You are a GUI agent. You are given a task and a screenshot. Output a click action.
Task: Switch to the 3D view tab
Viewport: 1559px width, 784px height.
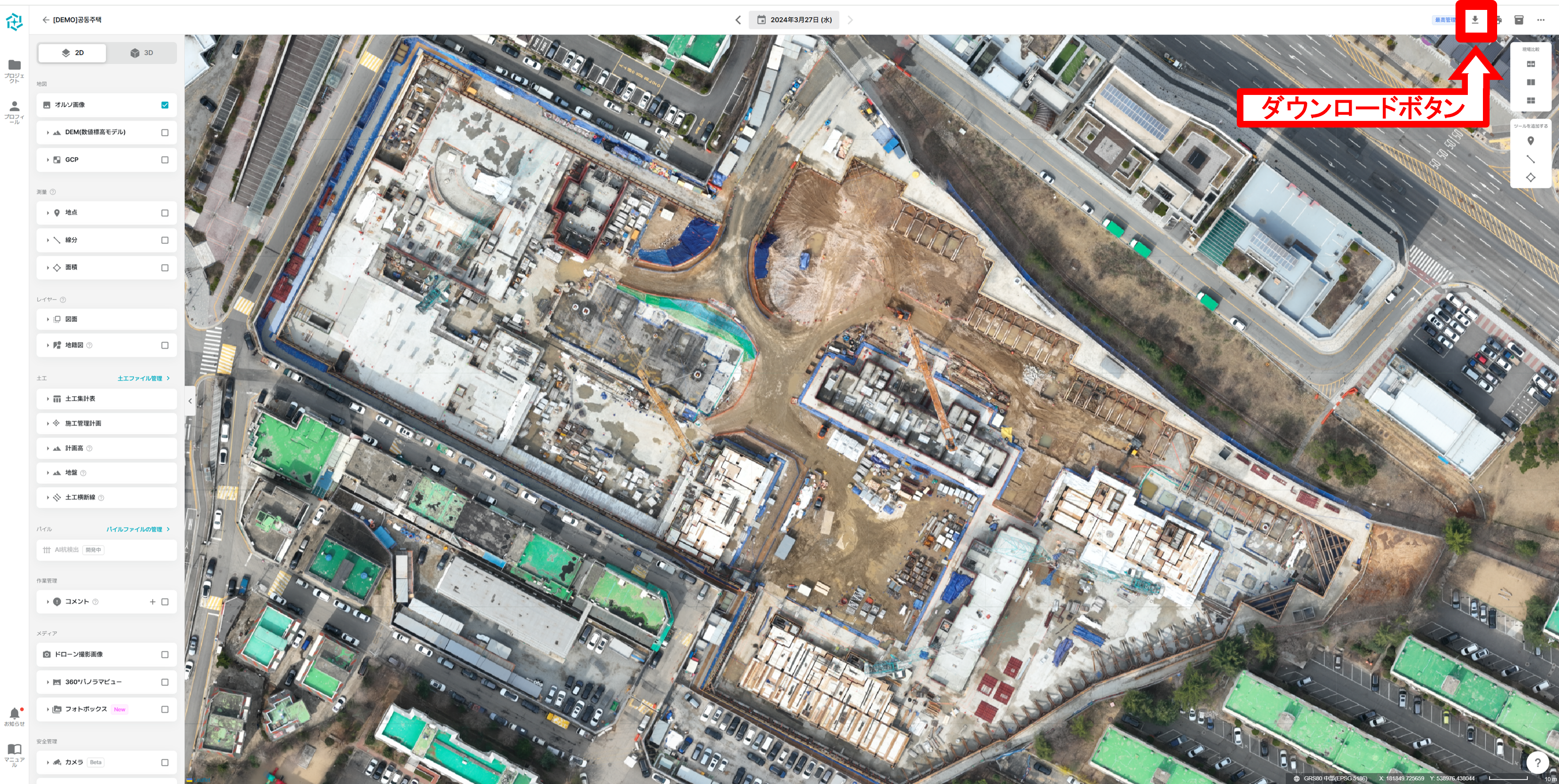[142, 53]
